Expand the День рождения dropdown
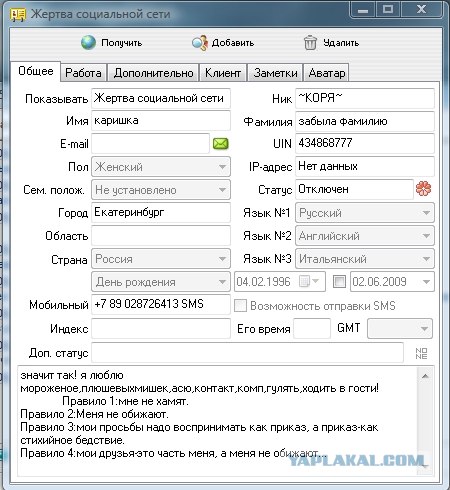The width and height of the screenshot is (450, 490). [x=161, y=282]
